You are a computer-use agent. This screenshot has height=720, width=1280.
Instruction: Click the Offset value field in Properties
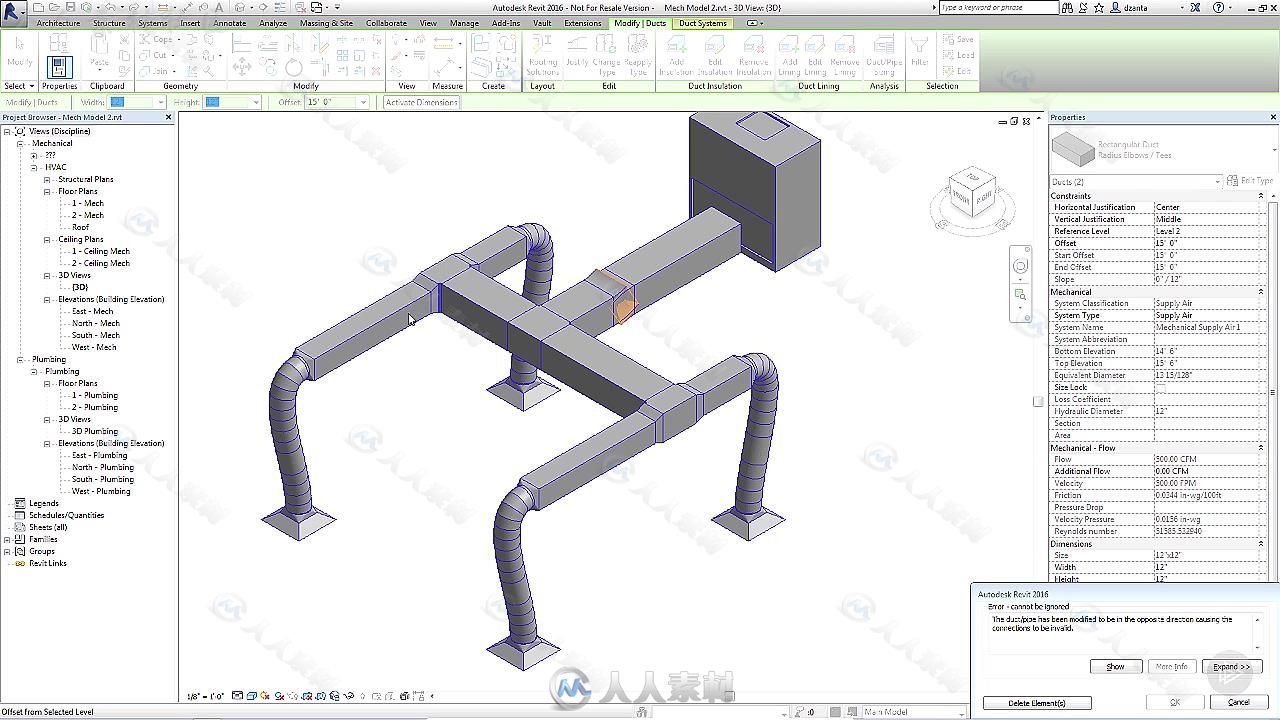pyautogui.click(x=1209, y=243)
